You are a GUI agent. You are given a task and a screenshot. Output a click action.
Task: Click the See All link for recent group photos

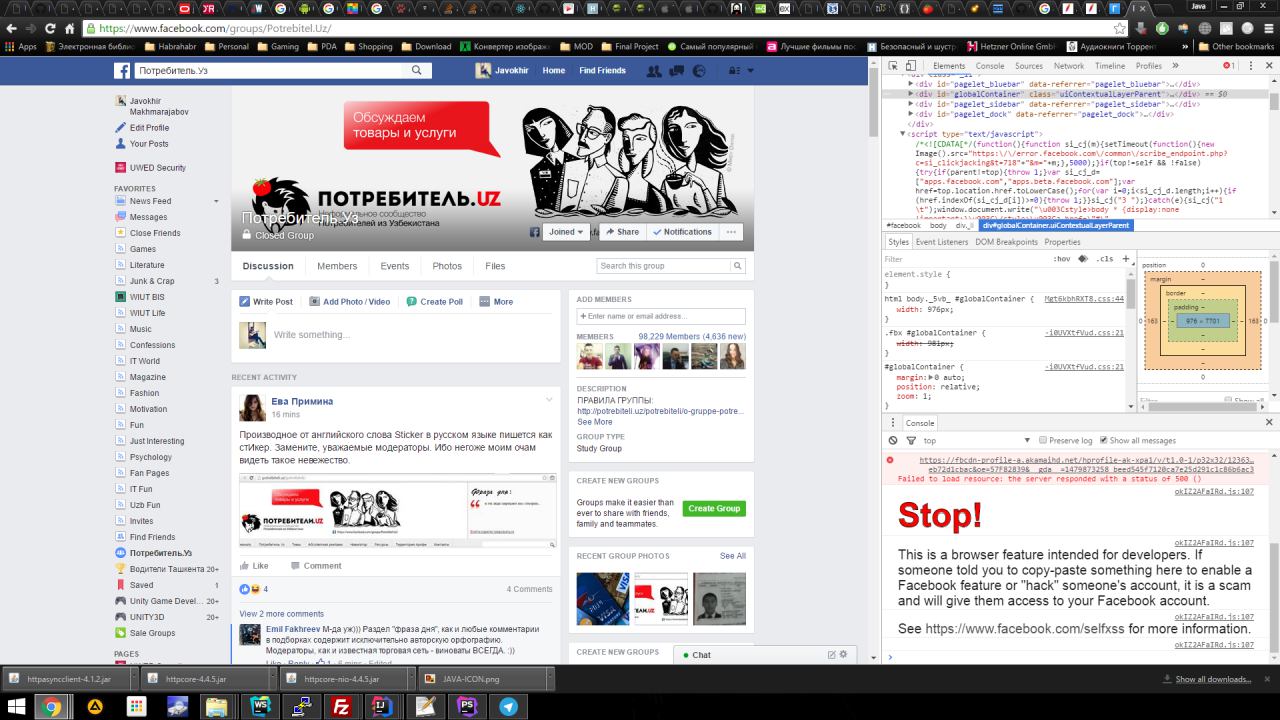click(733, 556)
